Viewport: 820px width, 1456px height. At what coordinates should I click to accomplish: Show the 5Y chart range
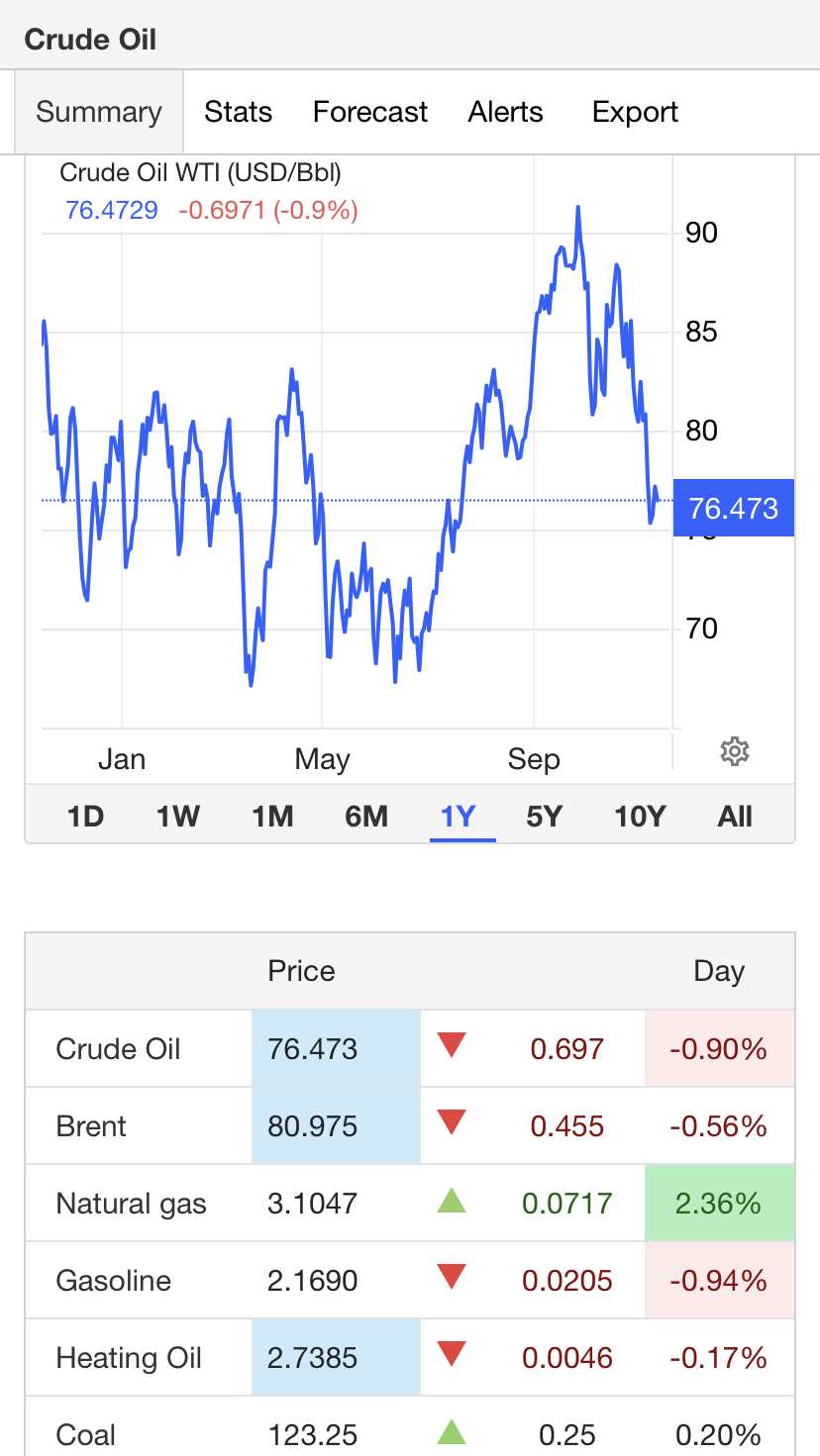coord(544,817)
